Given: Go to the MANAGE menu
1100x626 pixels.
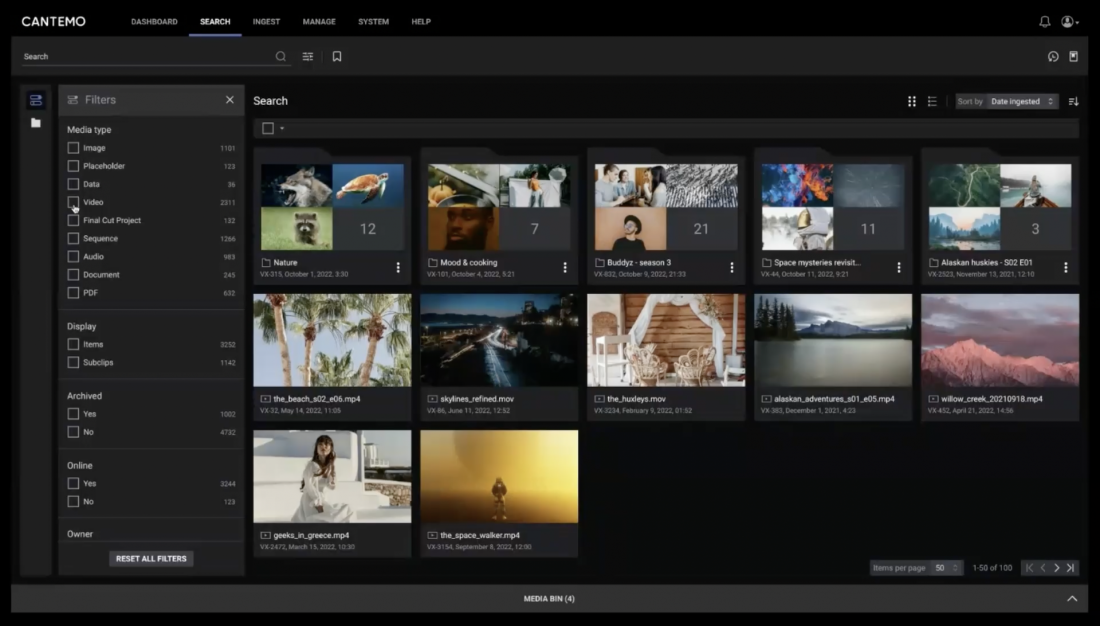Looking at the screenshot, I should point(319,22).
